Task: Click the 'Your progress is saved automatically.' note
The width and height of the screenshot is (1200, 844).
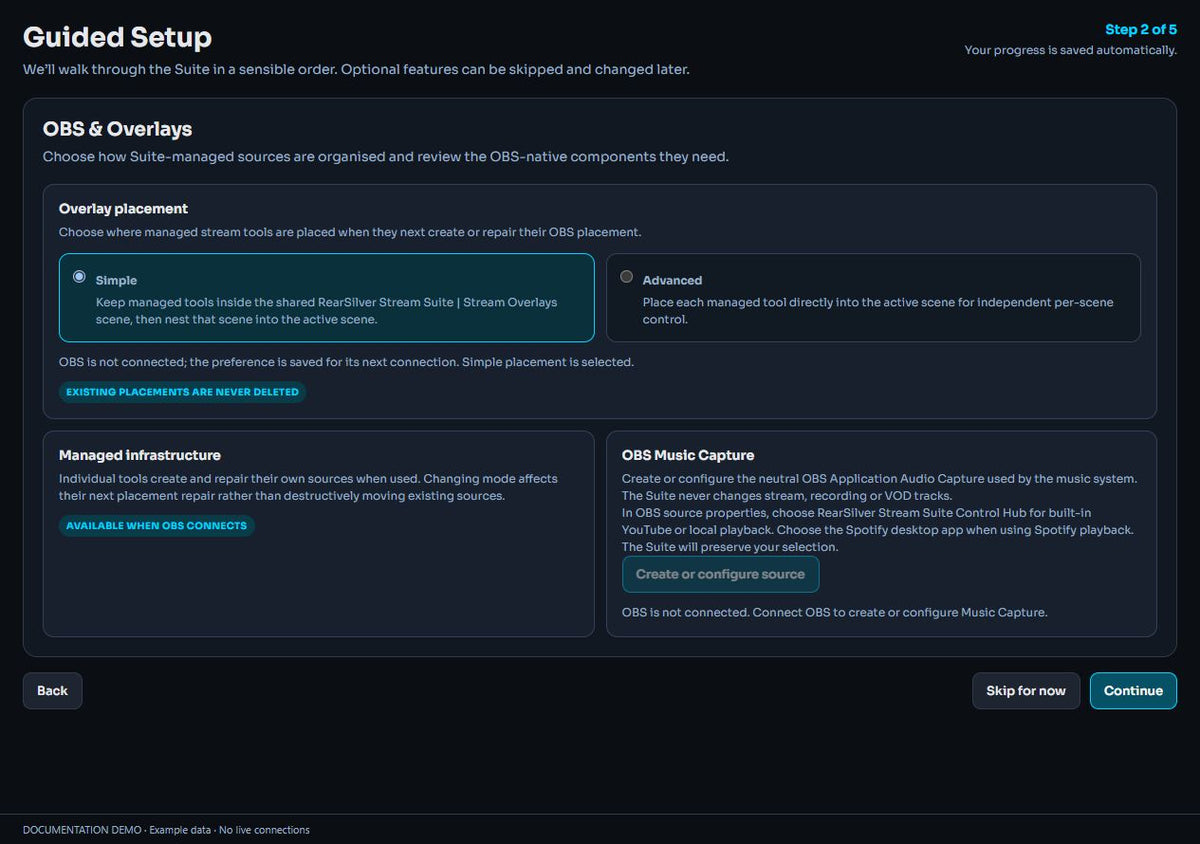Action: point(1070,50)
